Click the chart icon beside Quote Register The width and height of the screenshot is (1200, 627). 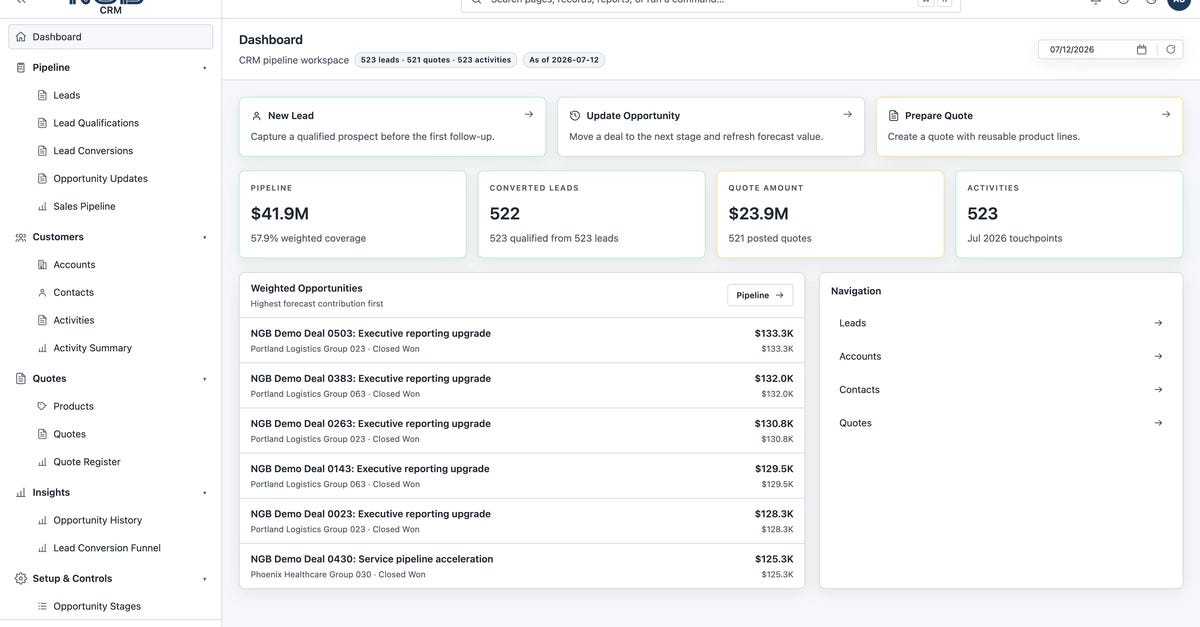tap(42, 463)
